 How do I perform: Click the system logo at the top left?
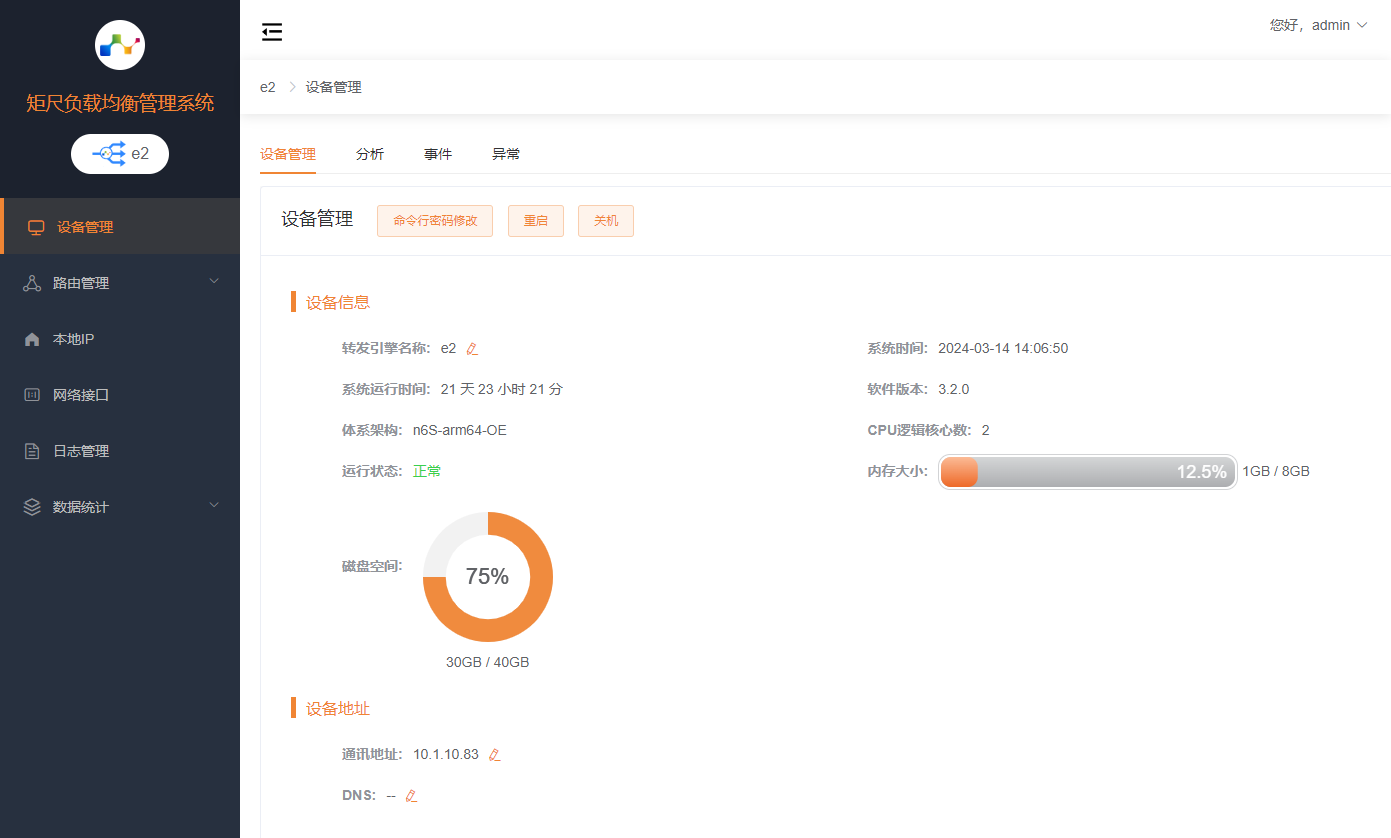click(119, 44)
